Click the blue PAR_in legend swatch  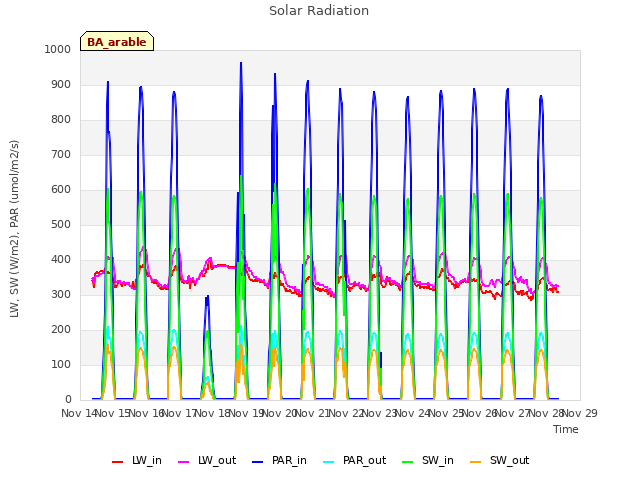tap(258, 462)
